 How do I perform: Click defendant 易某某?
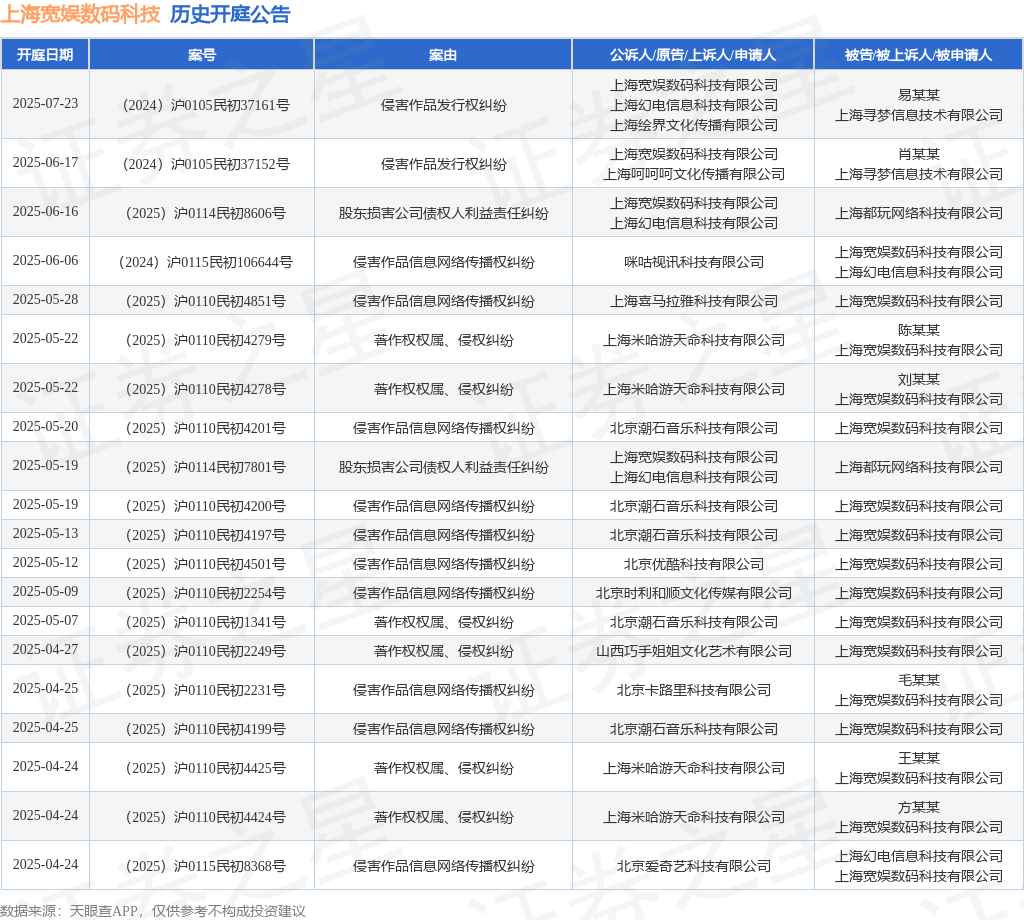(x=919, y=95)
